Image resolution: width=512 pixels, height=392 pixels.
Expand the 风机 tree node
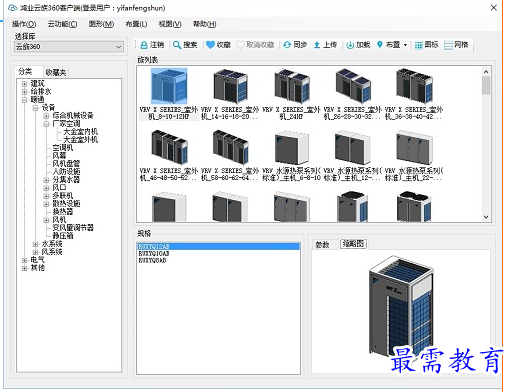(x=46, y=220)
